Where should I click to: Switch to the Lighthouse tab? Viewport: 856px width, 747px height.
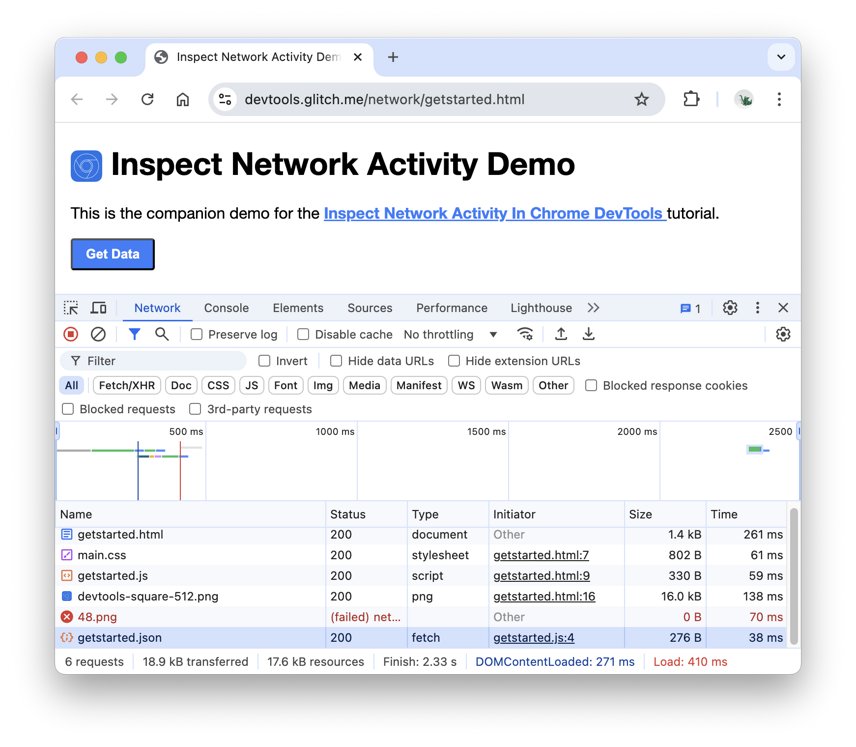(x=541, y=308)
